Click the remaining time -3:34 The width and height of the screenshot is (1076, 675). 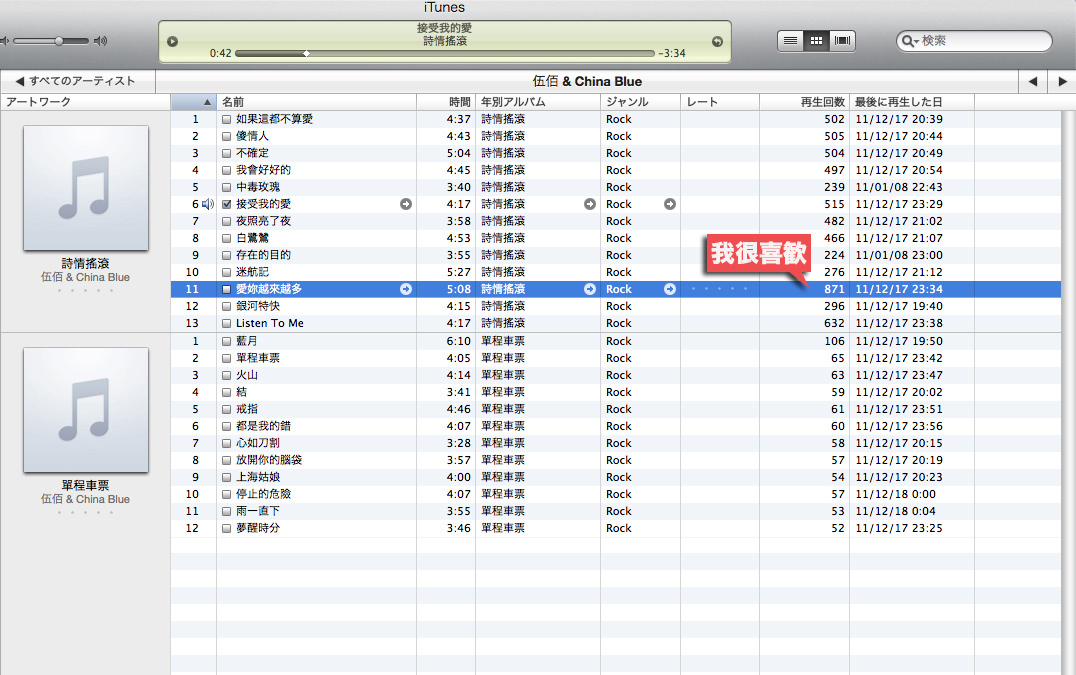click(672, 54)
